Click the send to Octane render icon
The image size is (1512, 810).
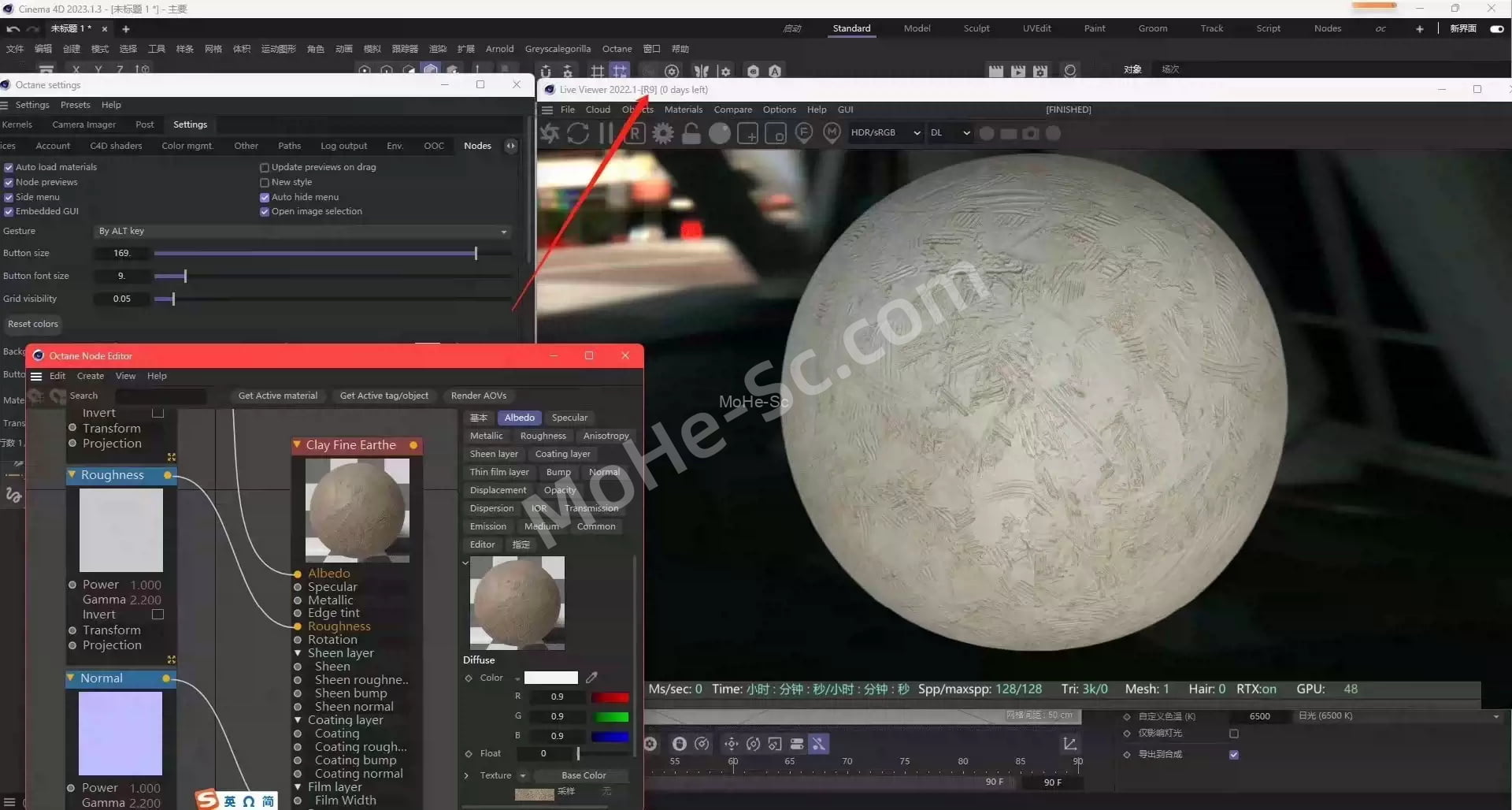[x=550, y=133]
